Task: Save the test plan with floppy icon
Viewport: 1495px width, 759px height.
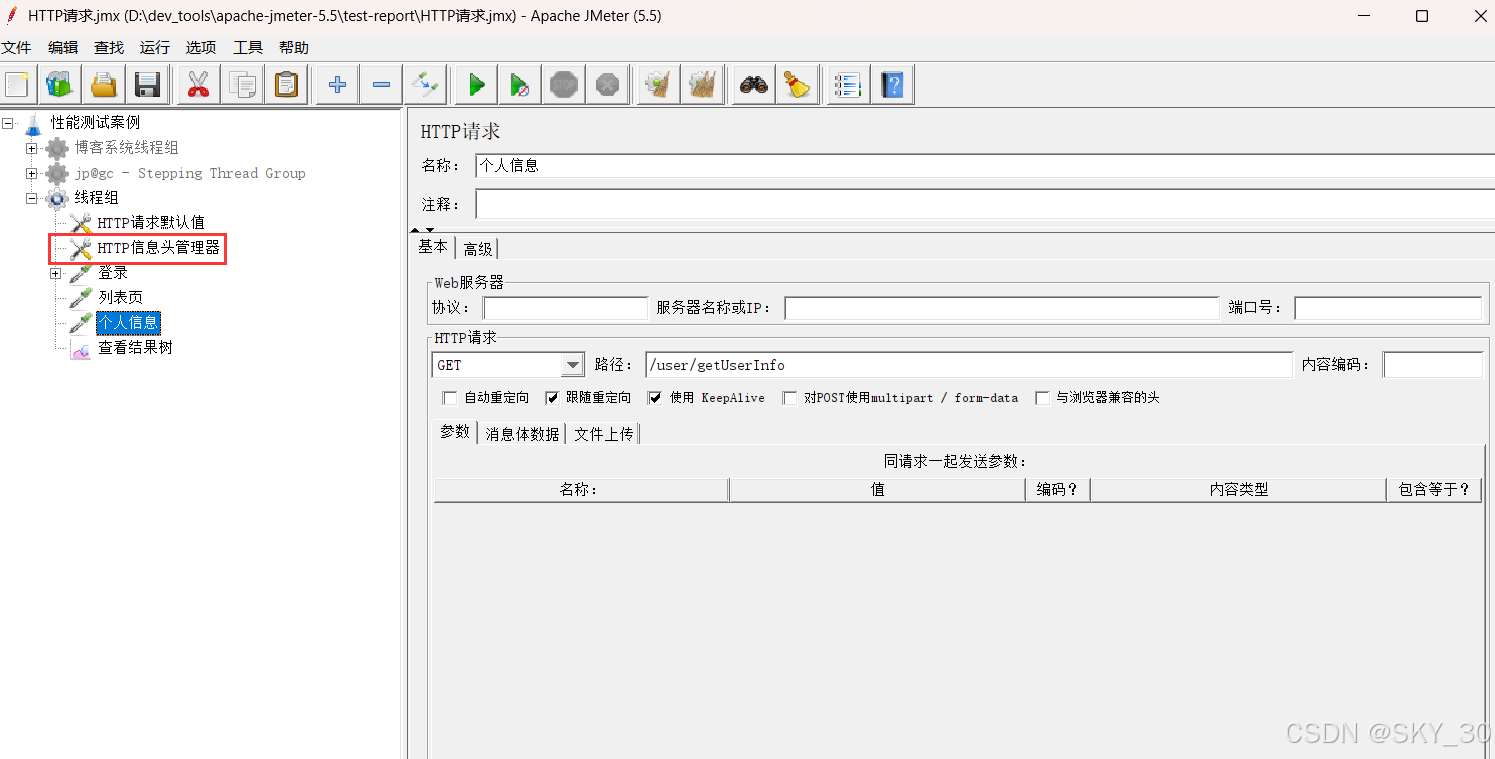Action: pos(148,85)
